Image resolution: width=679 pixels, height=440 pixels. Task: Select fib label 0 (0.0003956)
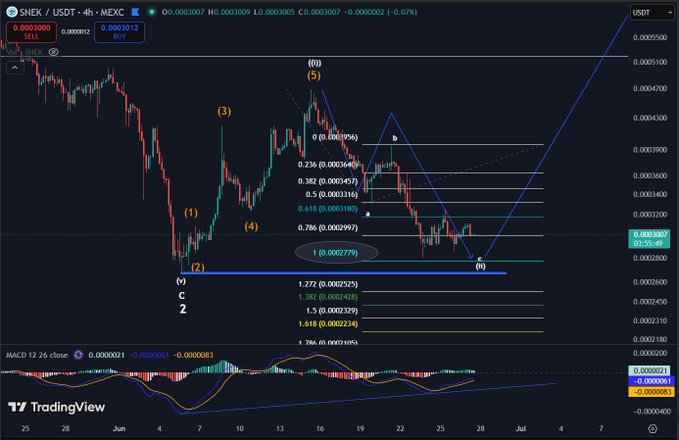point(335,137)
